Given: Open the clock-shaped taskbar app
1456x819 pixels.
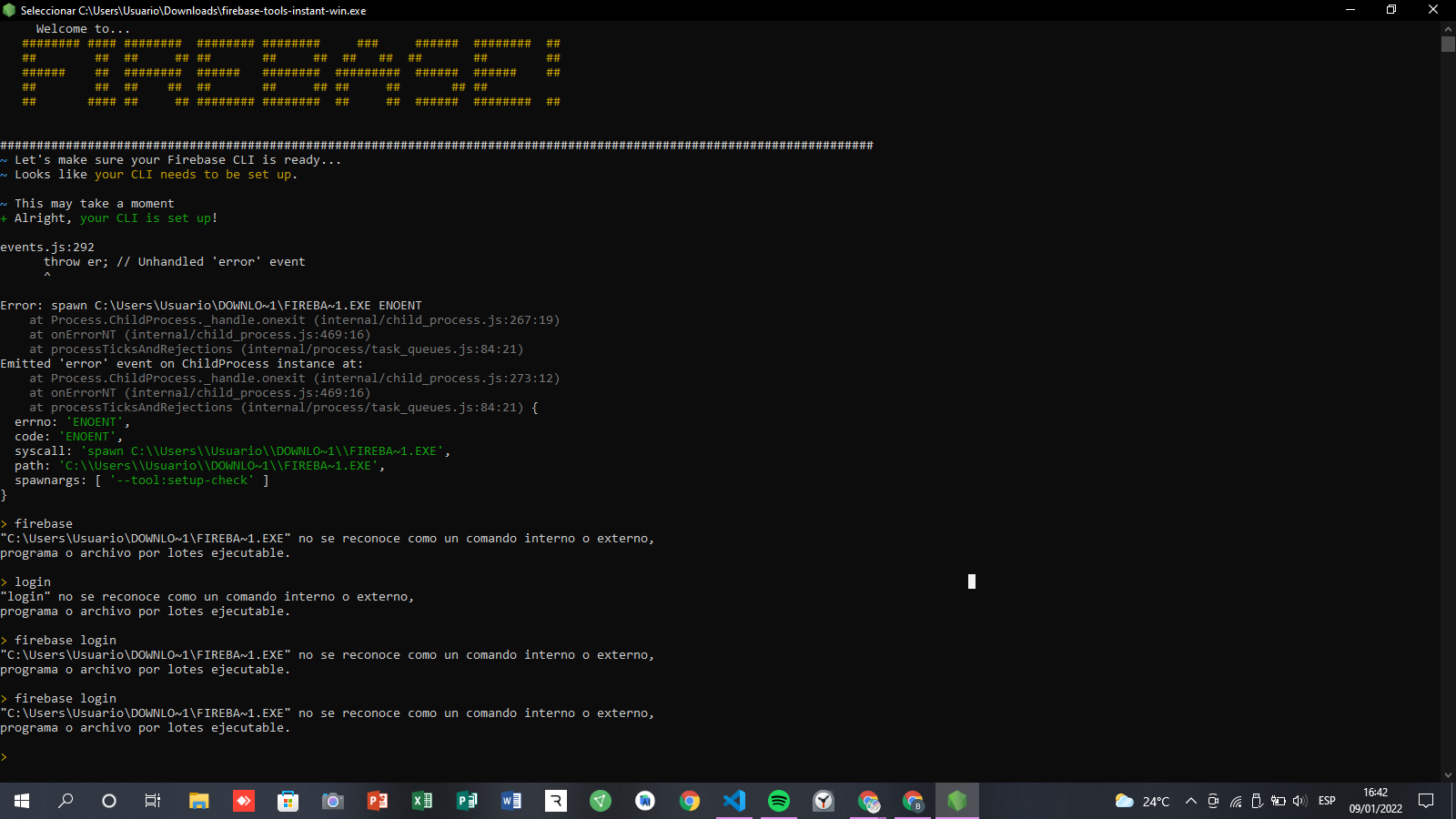Looking at the screenshot, I should [823, 801].
